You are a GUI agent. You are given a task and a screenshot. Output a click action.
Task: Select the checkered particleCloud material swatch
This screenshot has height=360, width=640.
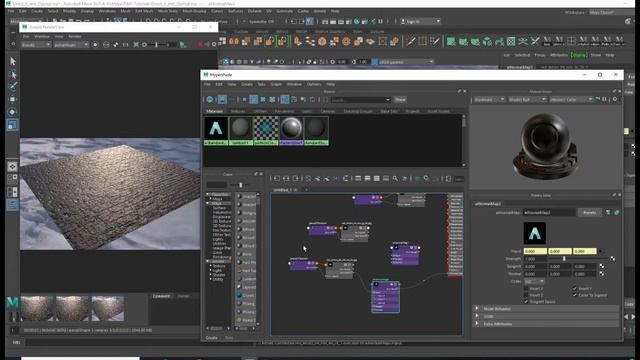(x=266, y=131)
